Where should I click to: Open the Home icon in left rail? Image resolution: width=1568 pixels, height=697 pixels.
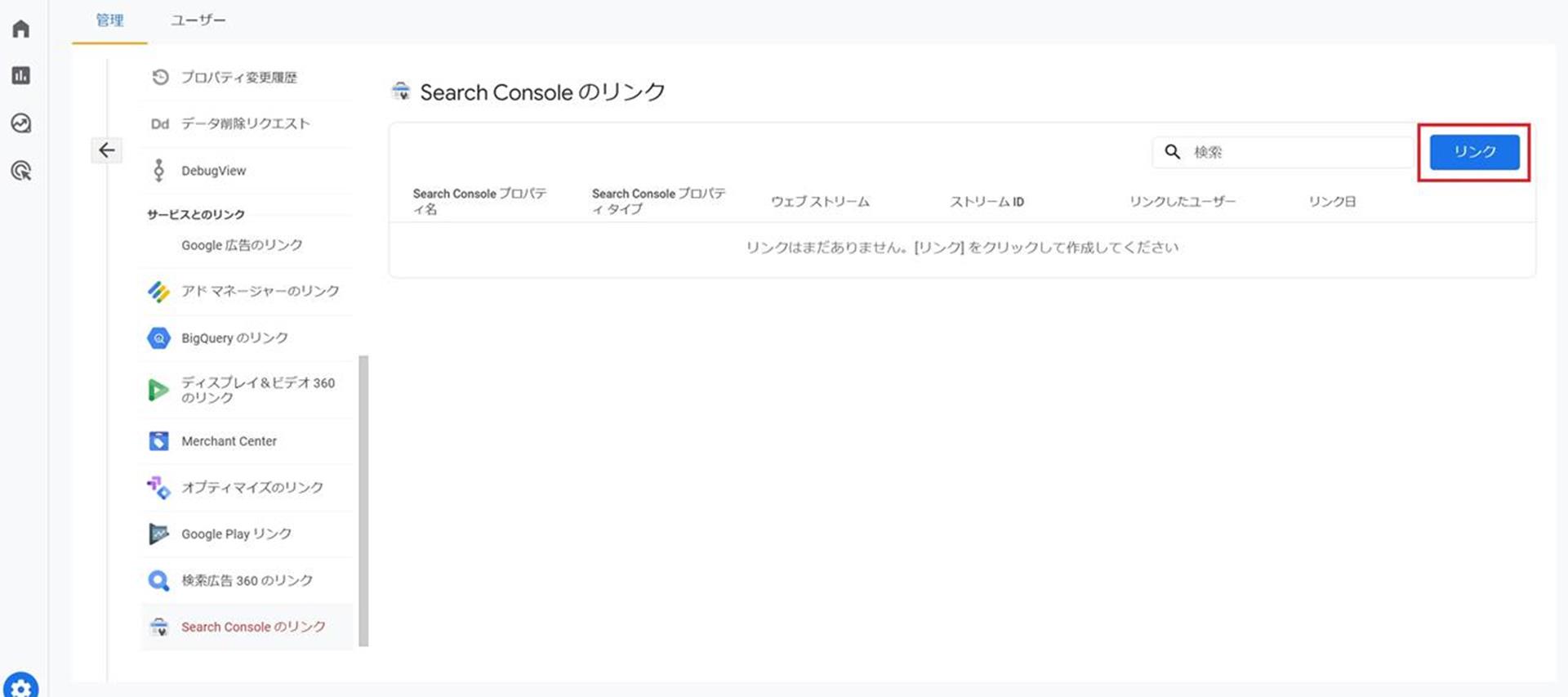(21, 29)
